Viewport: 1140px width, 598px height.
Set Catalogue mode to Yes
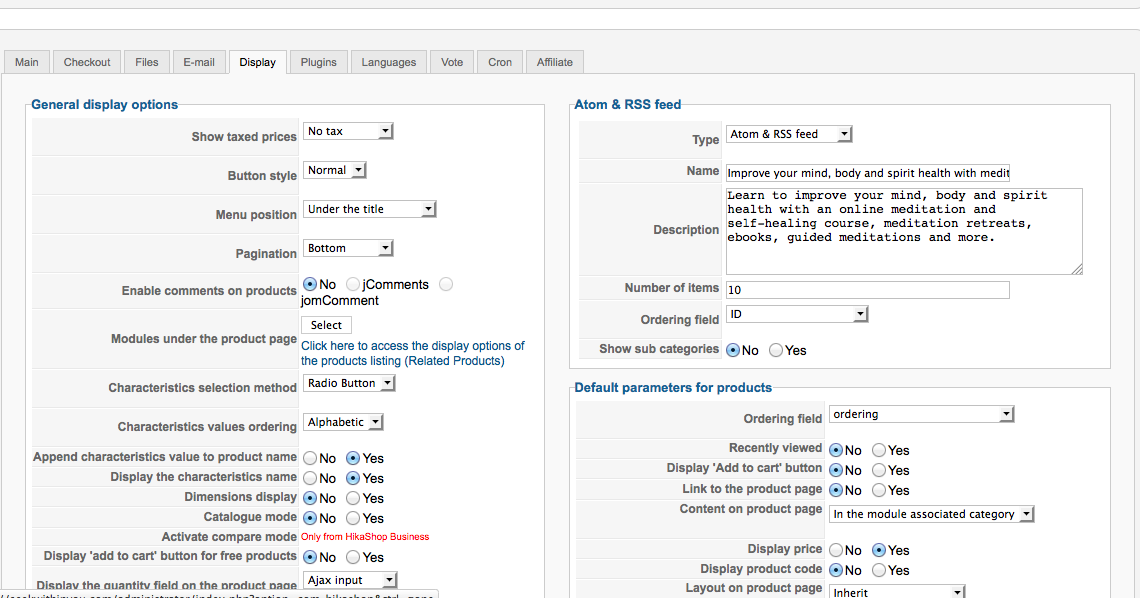pyautogui.click(x=353, y=518)
